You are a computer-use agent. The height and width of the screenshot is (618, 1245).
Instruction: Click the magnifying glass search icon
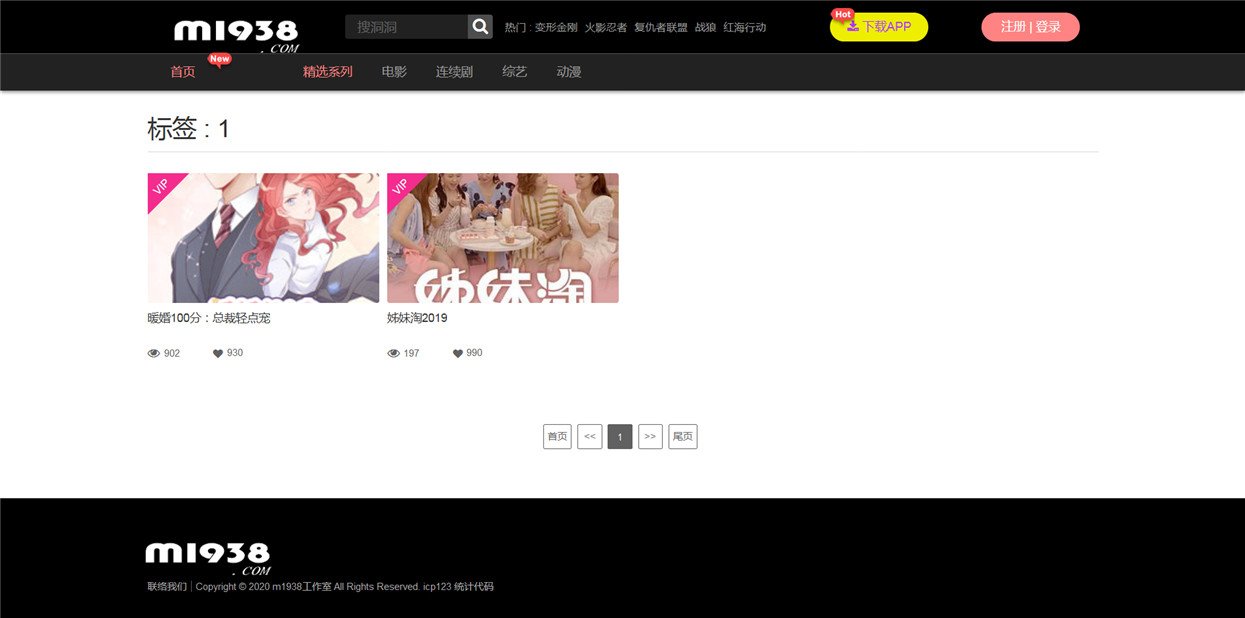480,27
